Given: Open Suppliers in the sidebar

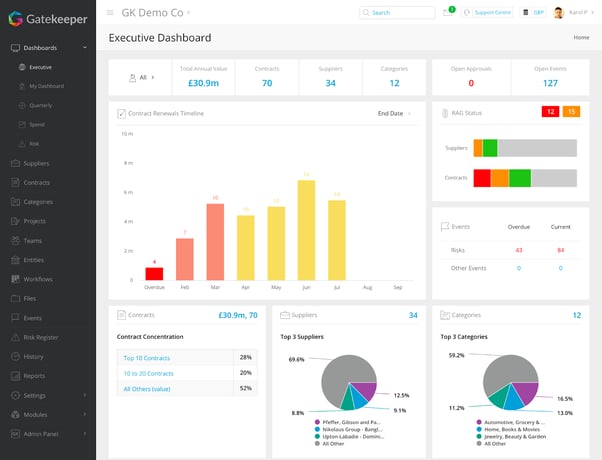Looking at the screenshot, I should coord(37,163).
